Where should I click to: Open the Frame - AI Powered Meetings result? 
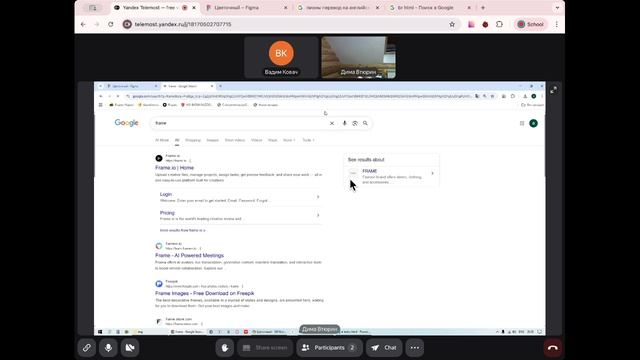pyautogui.click(x=189, y=256)
